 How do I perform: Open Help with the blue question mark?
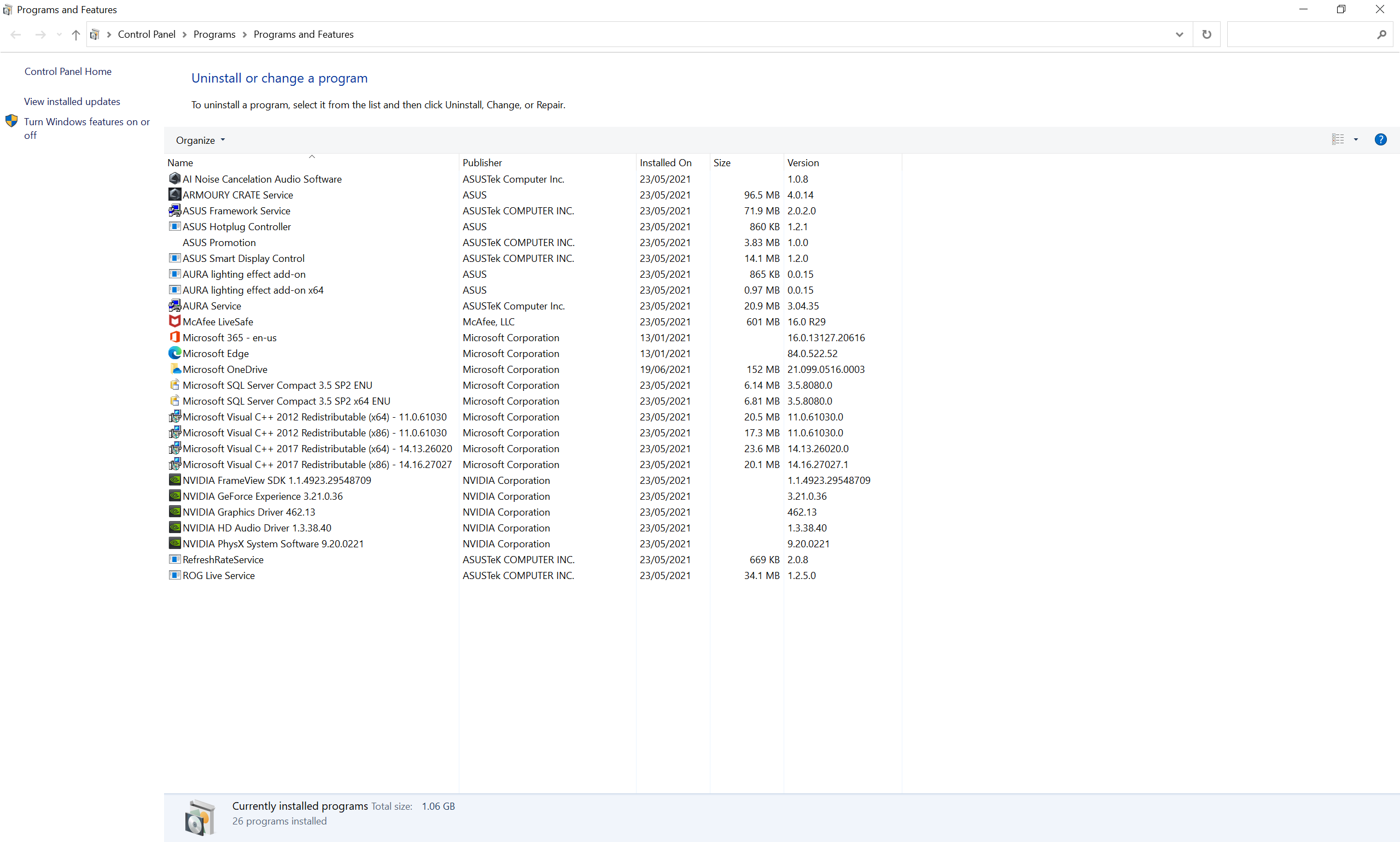coord(1380,139)
